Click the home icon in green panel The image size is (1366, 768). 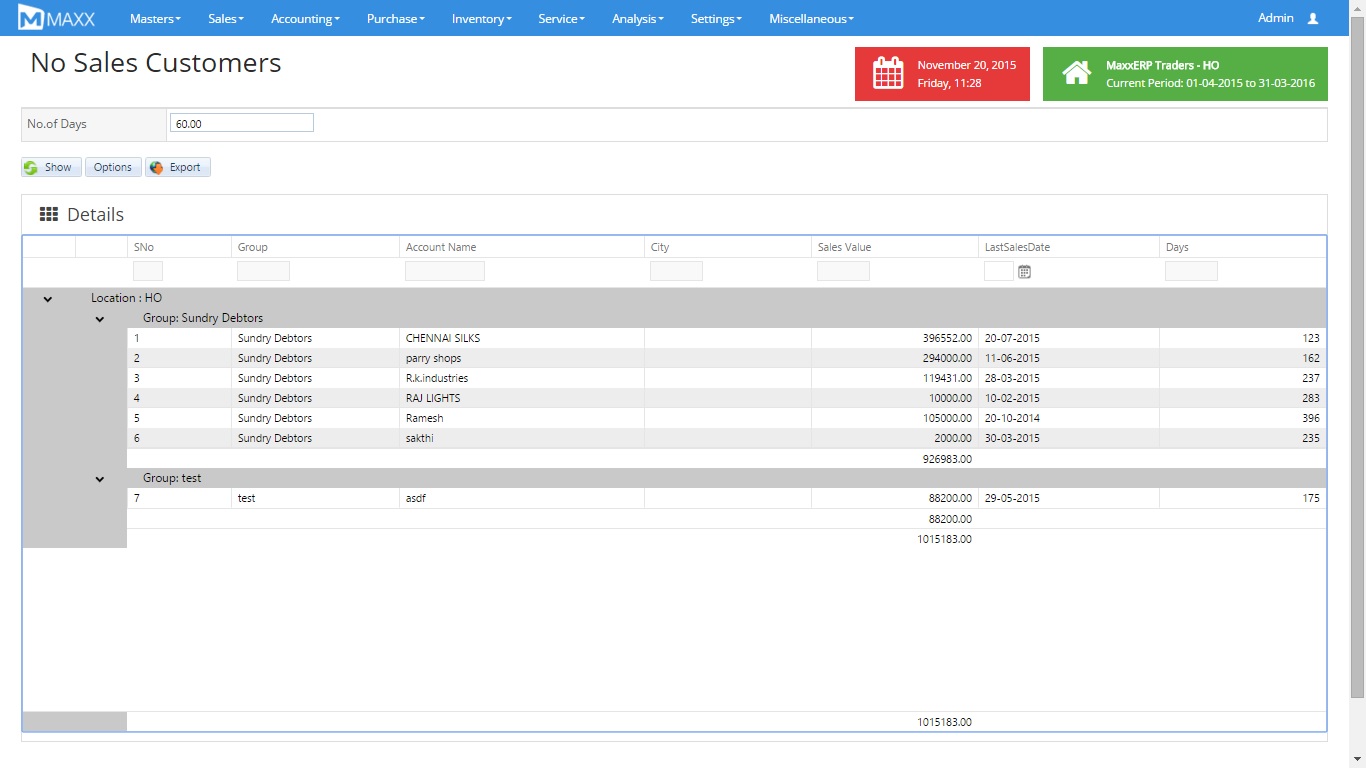pyautogui.click(x=1076, y=74)
